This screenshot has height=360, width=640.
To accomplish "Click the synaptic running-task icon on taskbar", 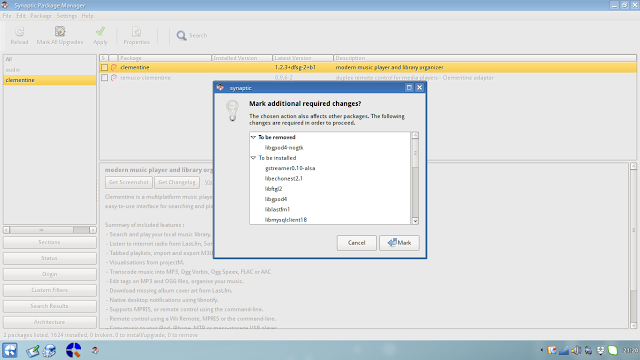I will pos(95,350).
